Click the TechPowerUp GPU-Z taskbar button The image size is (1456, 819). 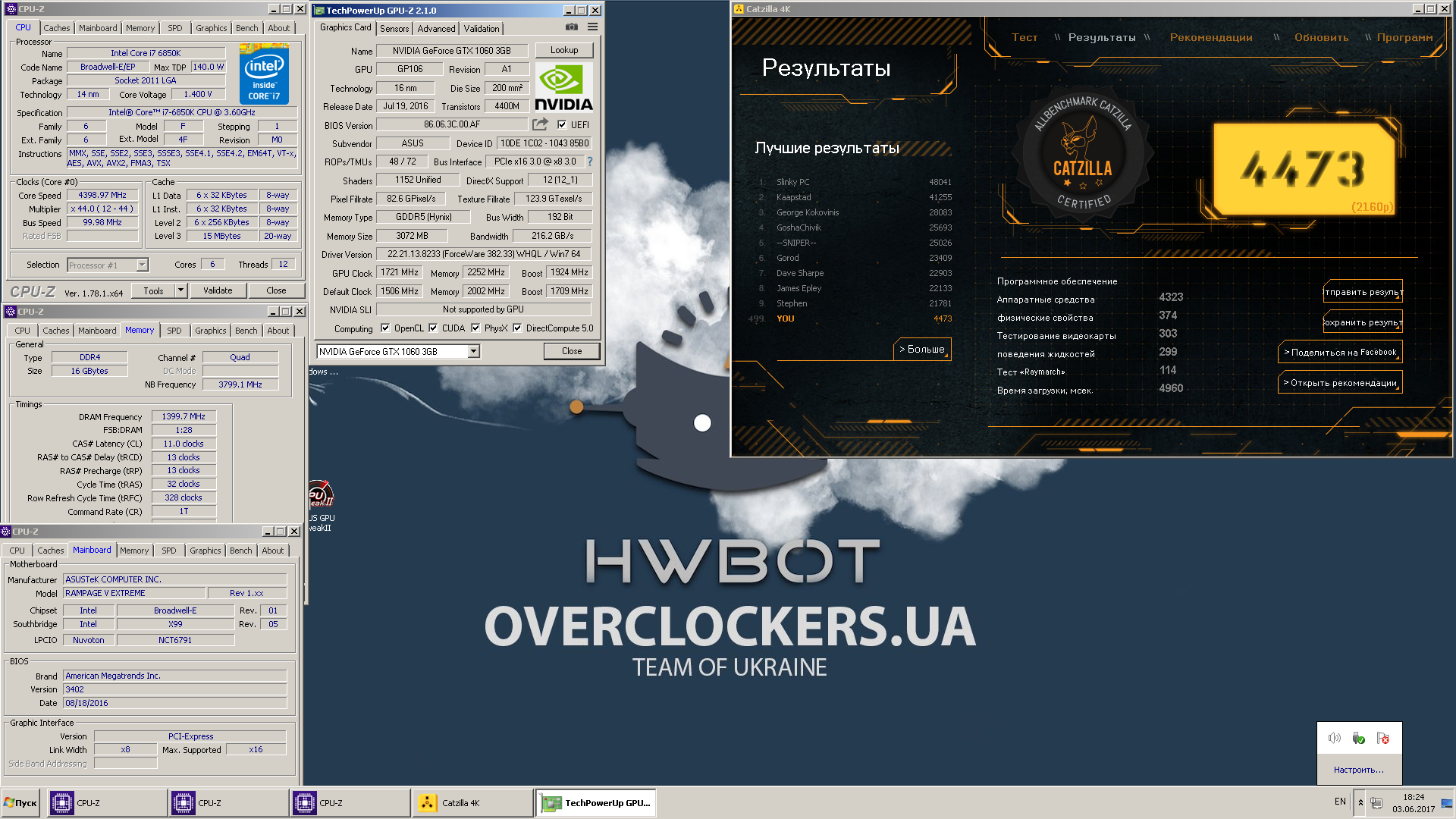pos(596,803)
